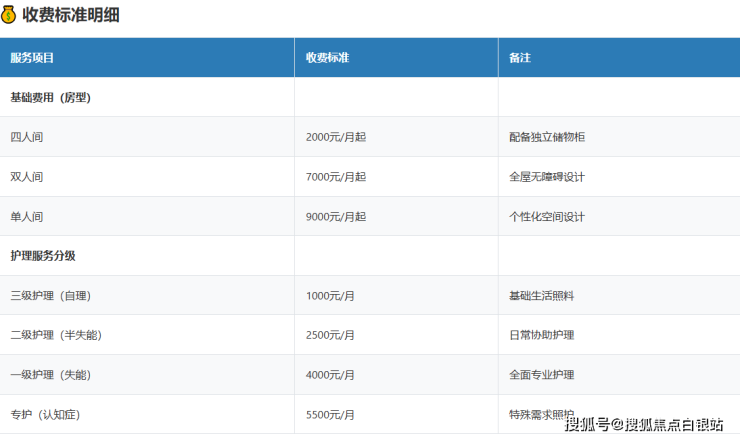Click the 收费标准明细 heading text
The image size is (740, 440).
(x=70, y=15)
